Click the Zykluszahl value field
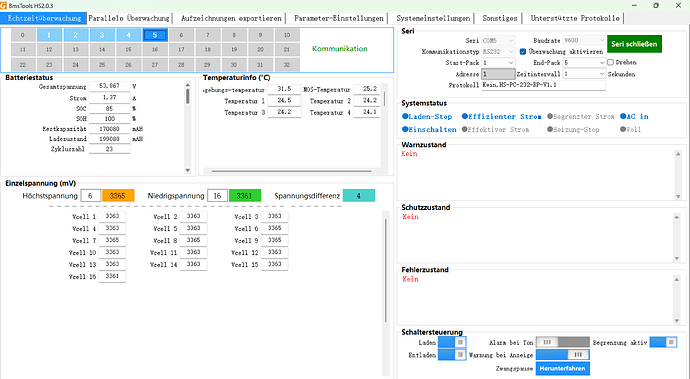Image resolution: width=690 pixels, height=379 pixels. [x=110, y=149]
